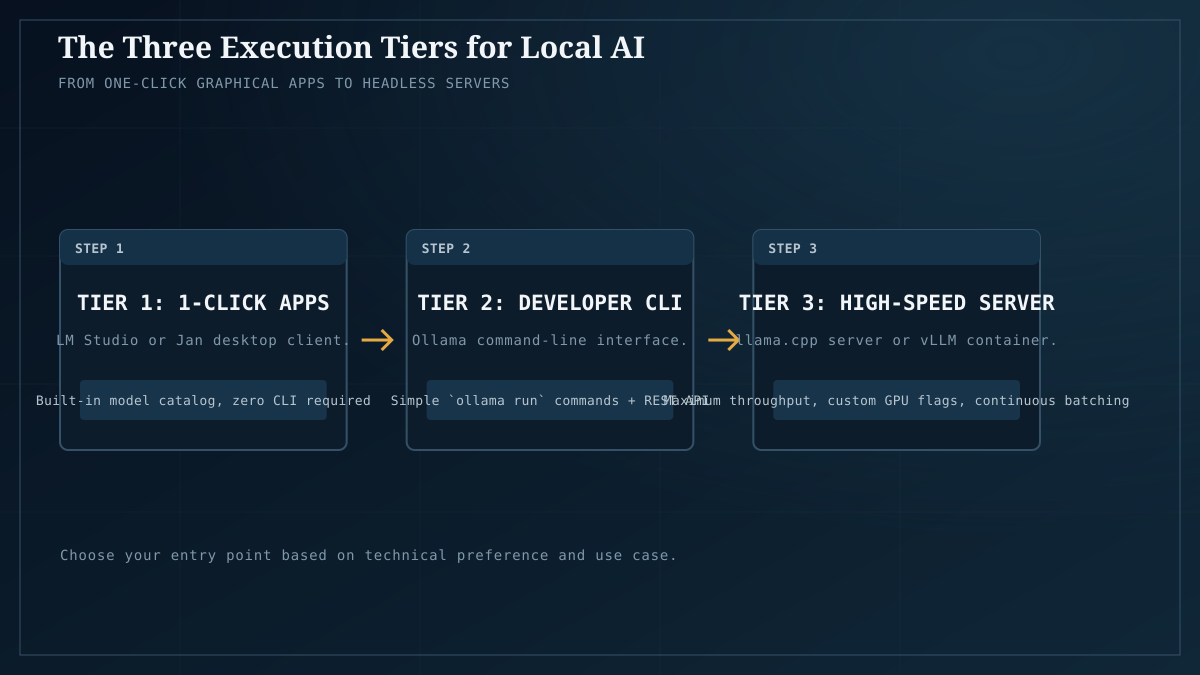Click the 'STEP 3' header label
Screen dimensions: 1200x675
click(x=793, y=248)
